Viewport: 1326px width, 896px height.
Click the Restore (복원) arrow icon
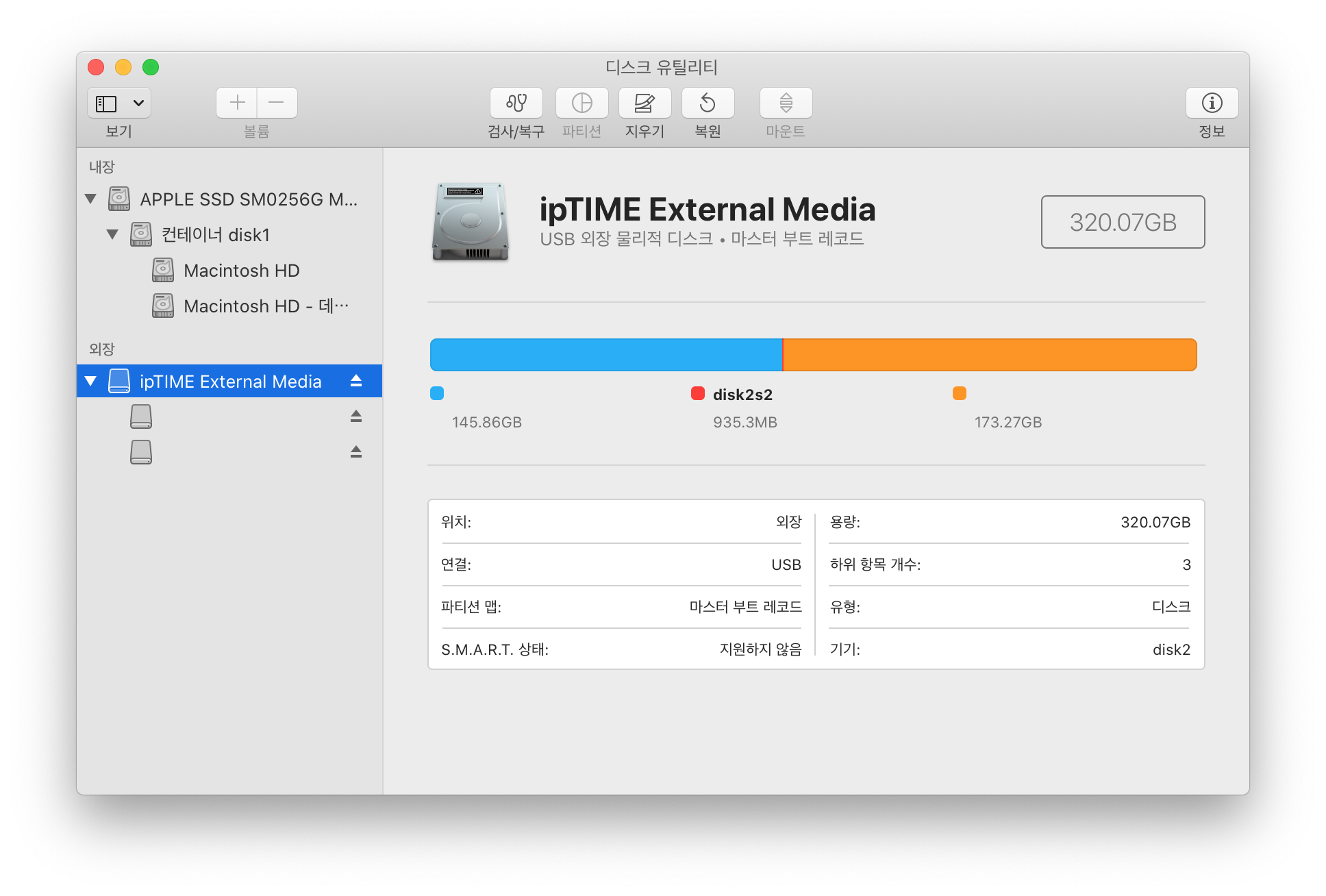(708, 103)
